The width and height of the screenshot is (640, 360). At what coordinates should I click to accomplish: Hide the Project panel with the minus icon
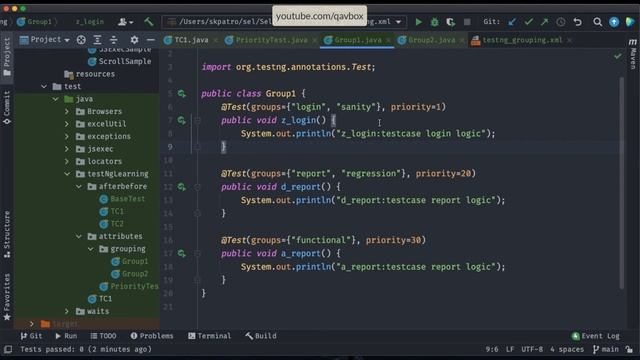pyautogui.click(x=151, y=40)
